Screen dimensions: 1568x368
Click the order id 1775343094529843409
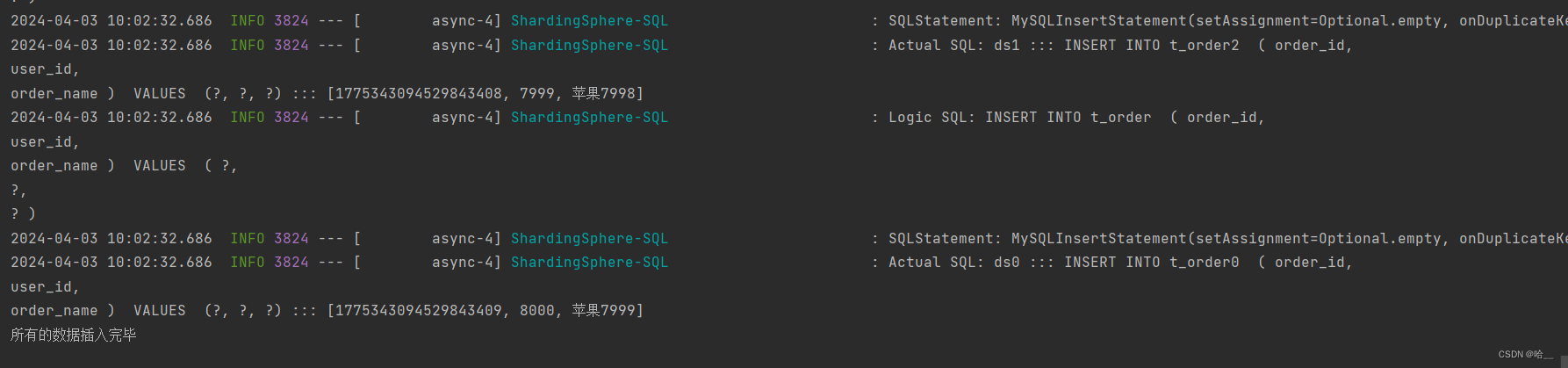418,310
